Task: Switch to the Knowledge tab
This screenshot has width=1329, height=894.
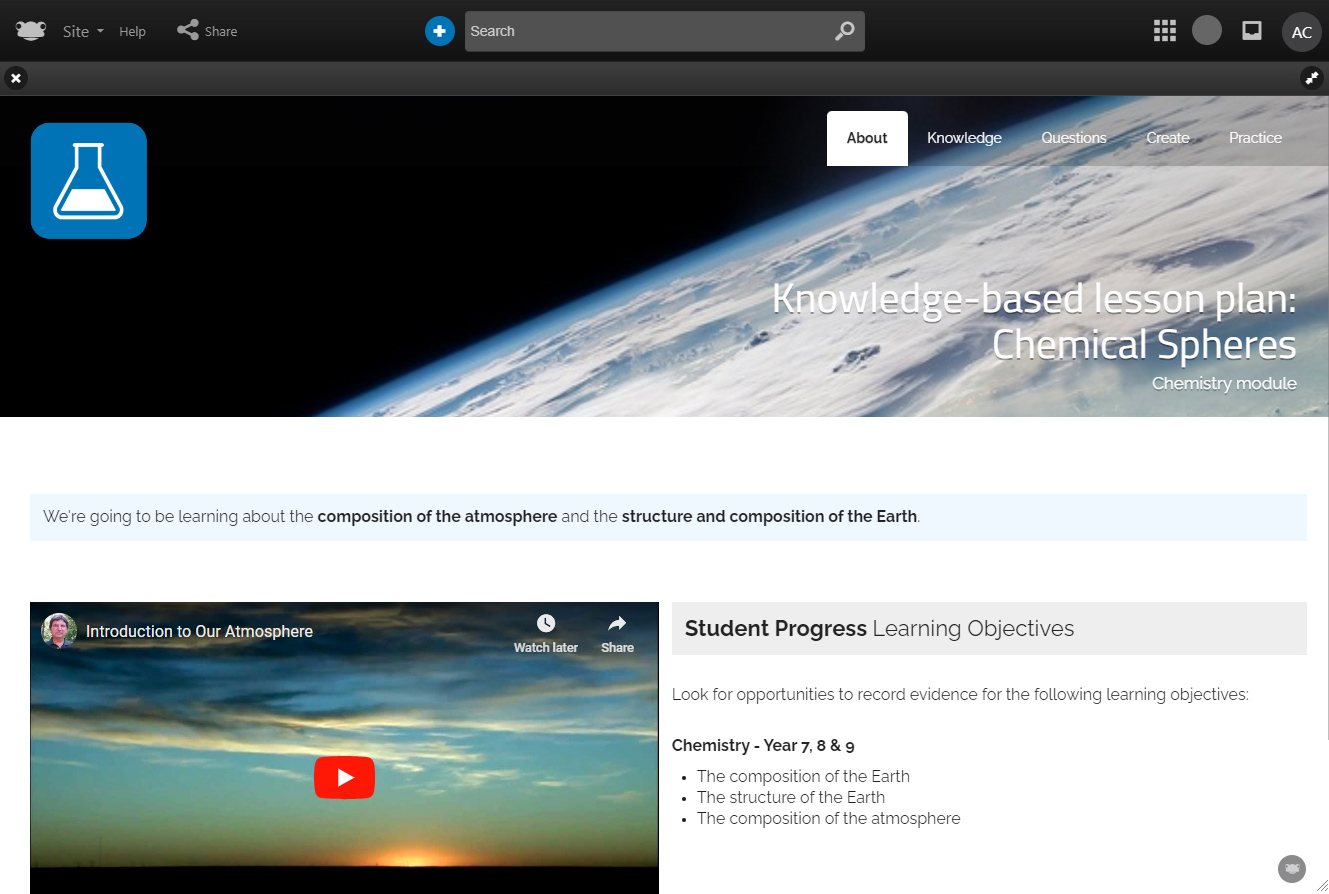Action: point(964,138)
